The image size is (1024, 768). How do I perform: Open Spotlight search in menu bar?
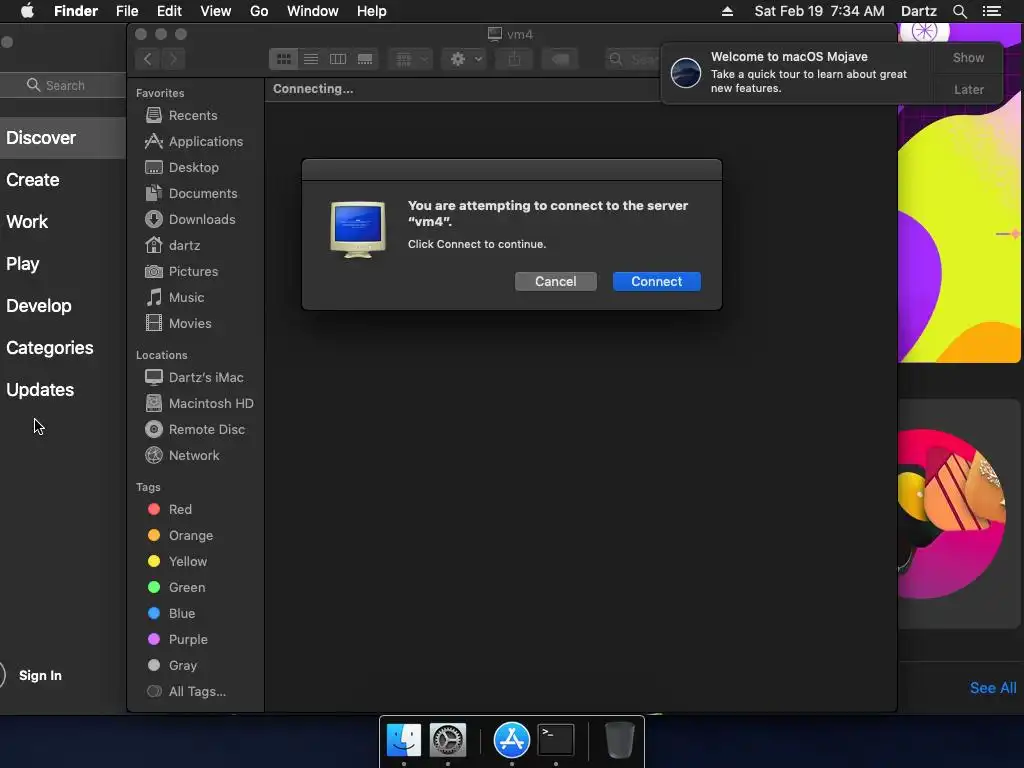pos(959,11)
